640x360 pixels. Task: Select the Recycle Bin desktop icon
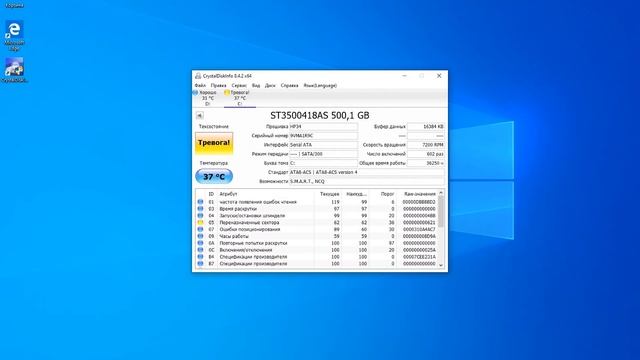coord(14,4)
